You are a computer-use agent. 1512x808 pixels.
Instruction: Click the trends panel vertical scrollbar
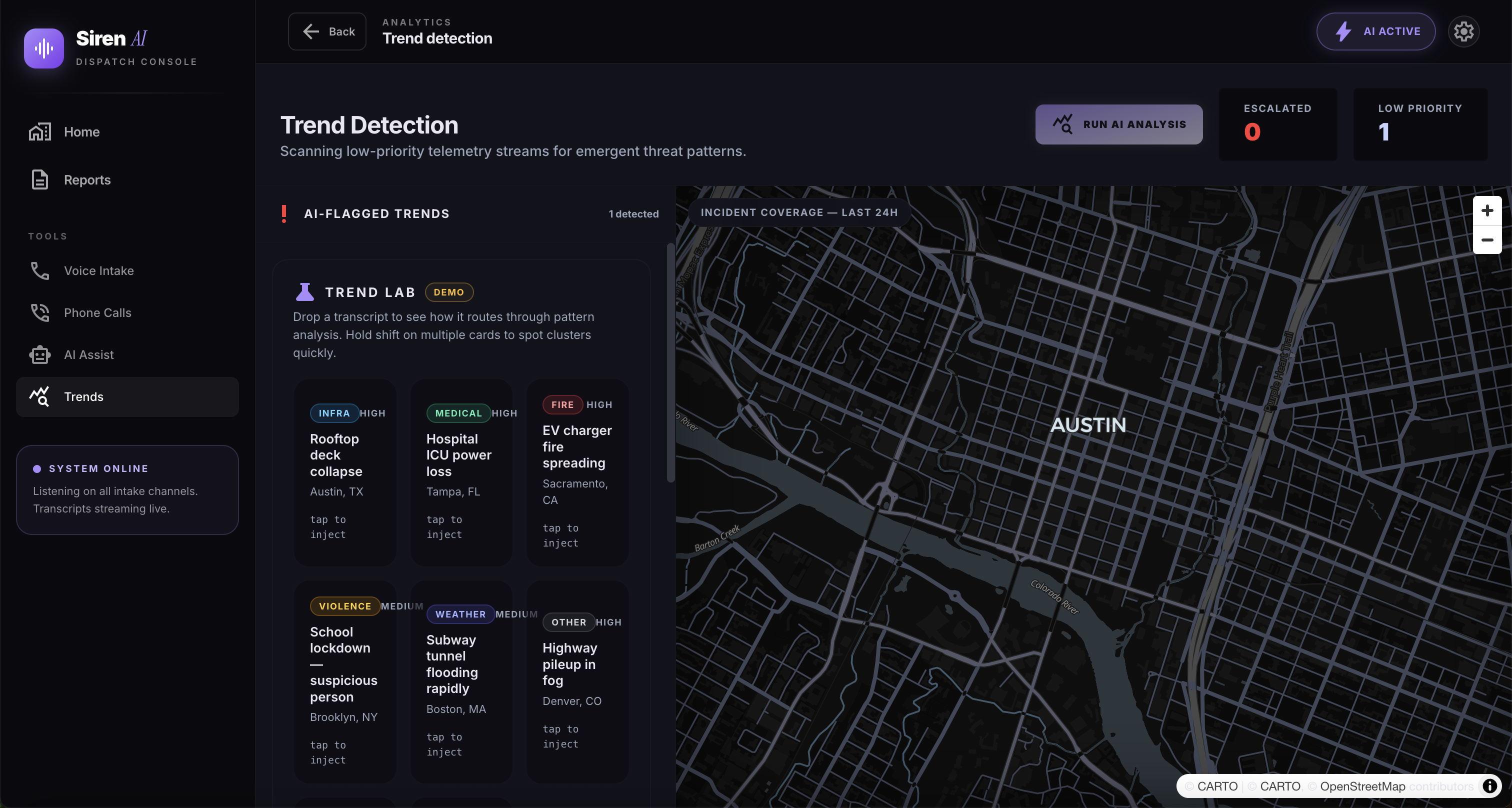pos(670,364)
